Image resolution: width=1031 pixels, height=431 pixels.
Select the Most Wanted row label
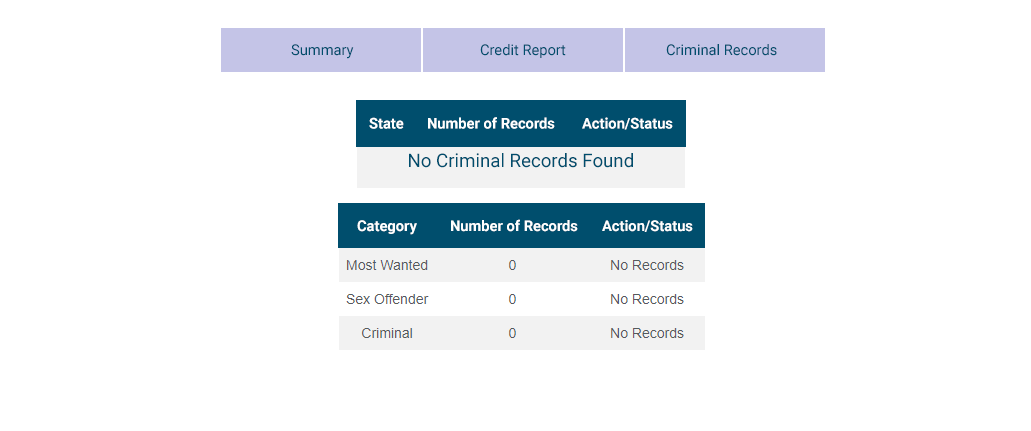tap(387, 265)
